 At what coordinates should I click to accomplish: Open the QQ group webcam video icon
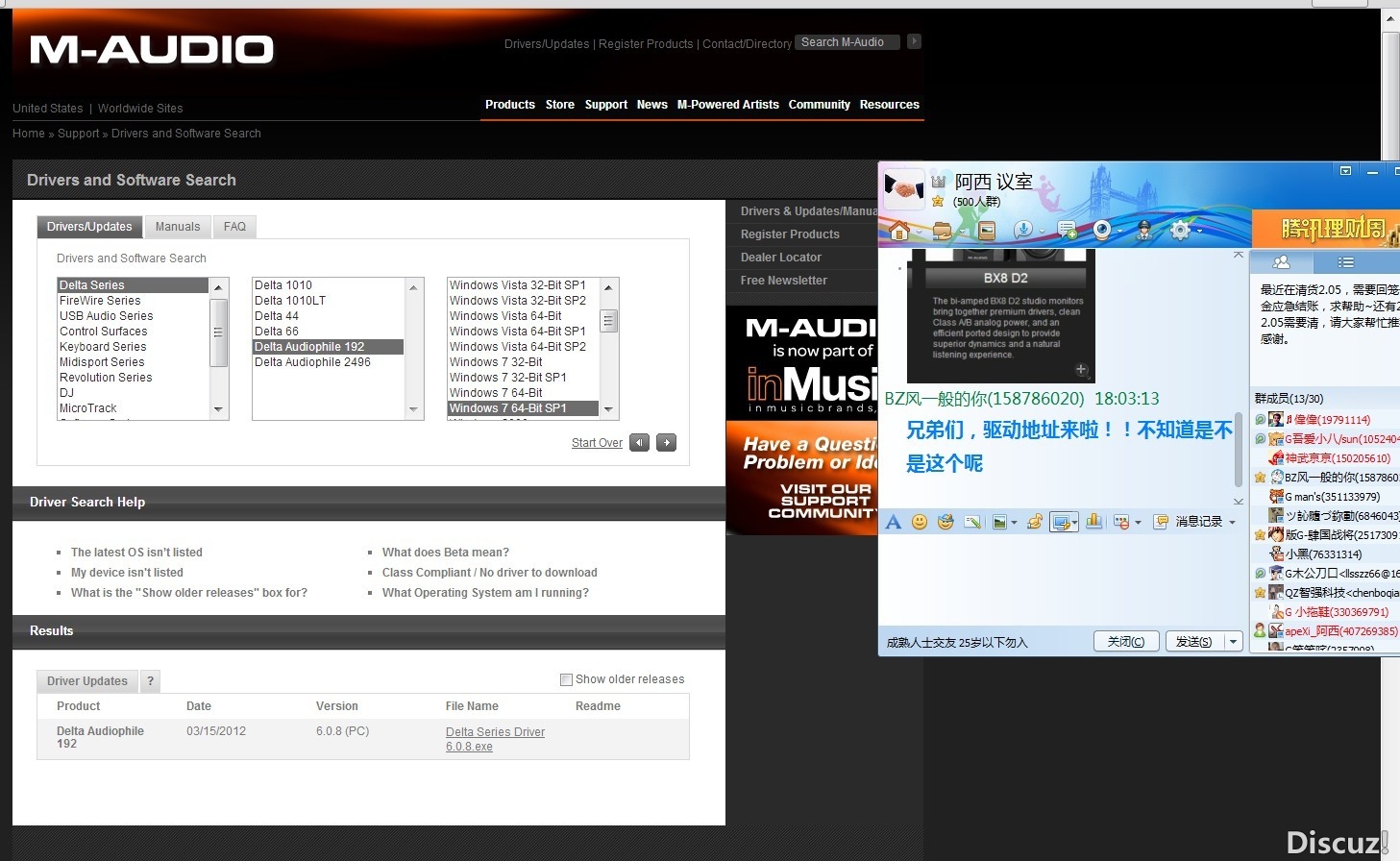tap(1102, 231)
